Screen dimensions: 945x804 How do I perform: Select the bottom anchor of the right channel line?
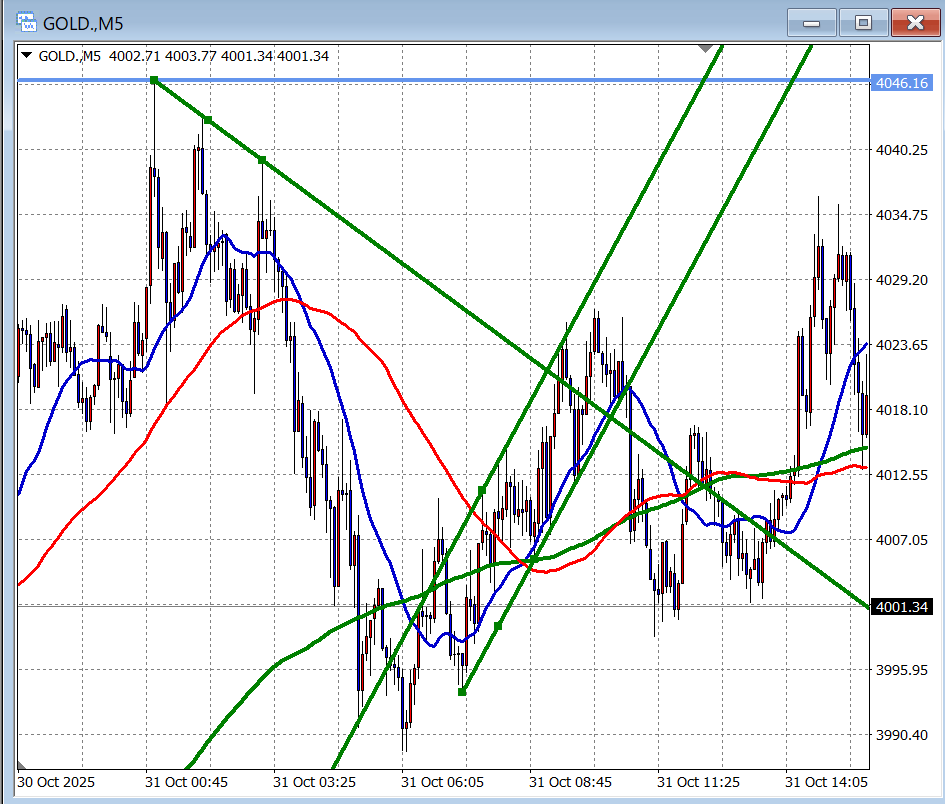click(461, 692)
